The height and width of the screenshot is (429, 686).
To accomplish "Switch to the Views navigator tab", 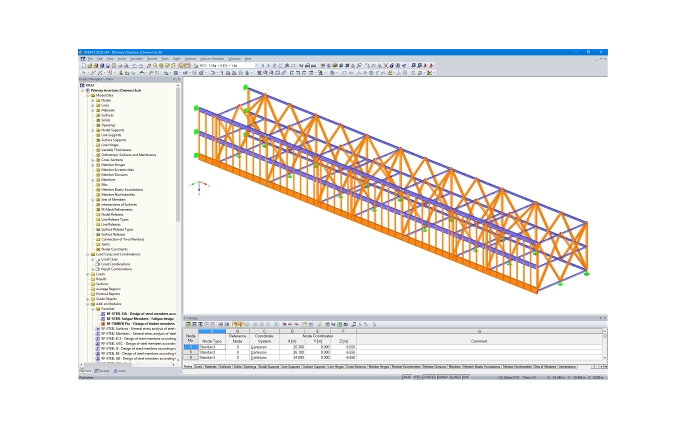I will click(x=120, y=371).
